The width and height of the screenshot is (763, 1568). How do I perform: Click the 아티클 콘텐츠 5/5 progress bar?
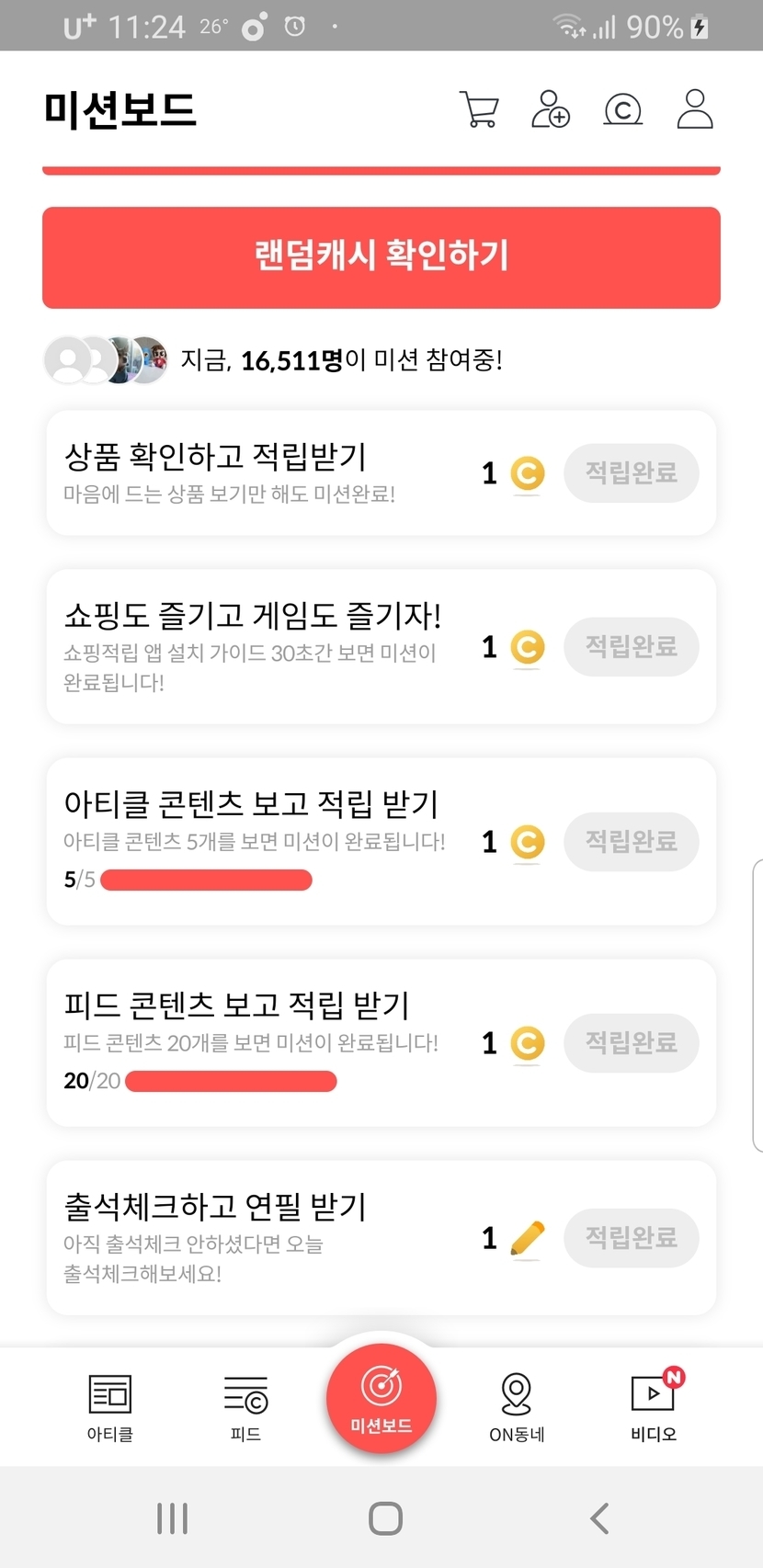click(x=206, y=881)
